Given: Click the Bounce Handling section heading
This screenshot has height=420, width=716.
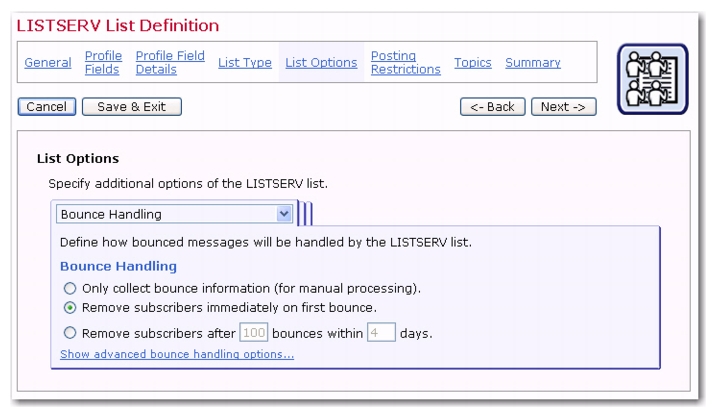Looking at the screenshot, I should [x=118, y=266].
